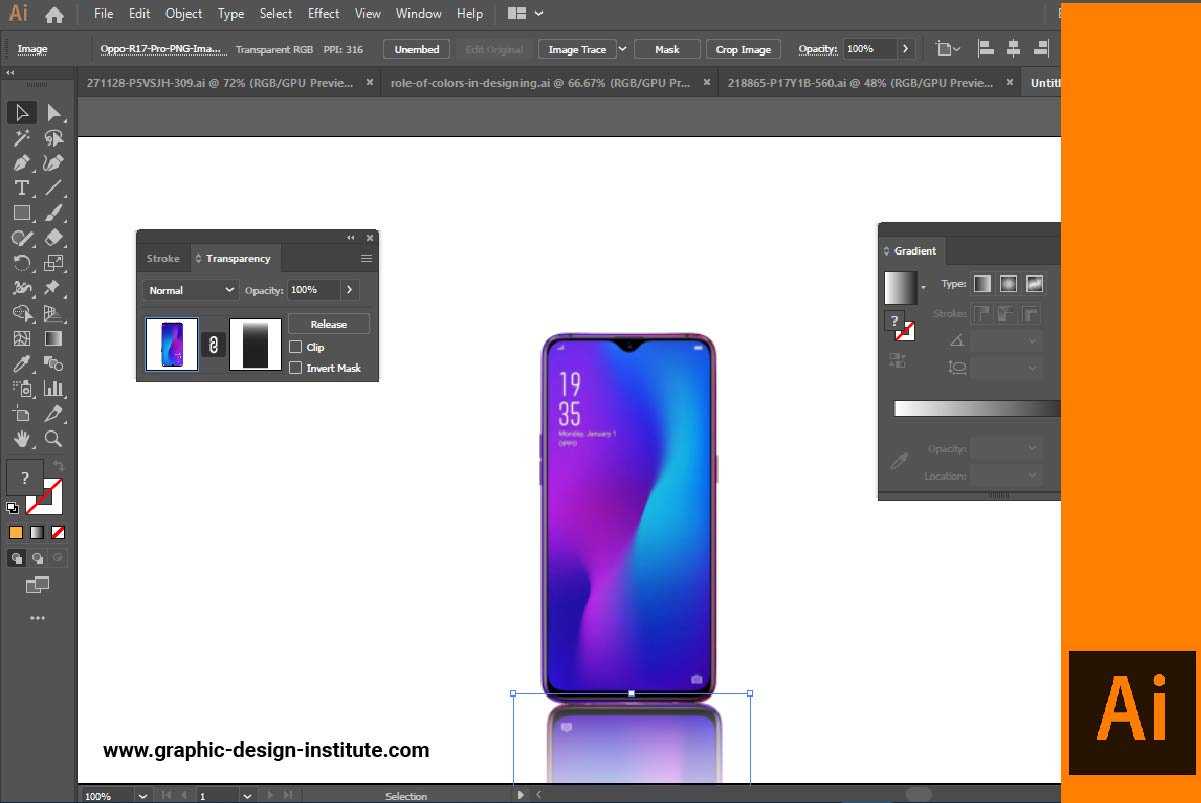Click the Unembed button

point(417,49)
